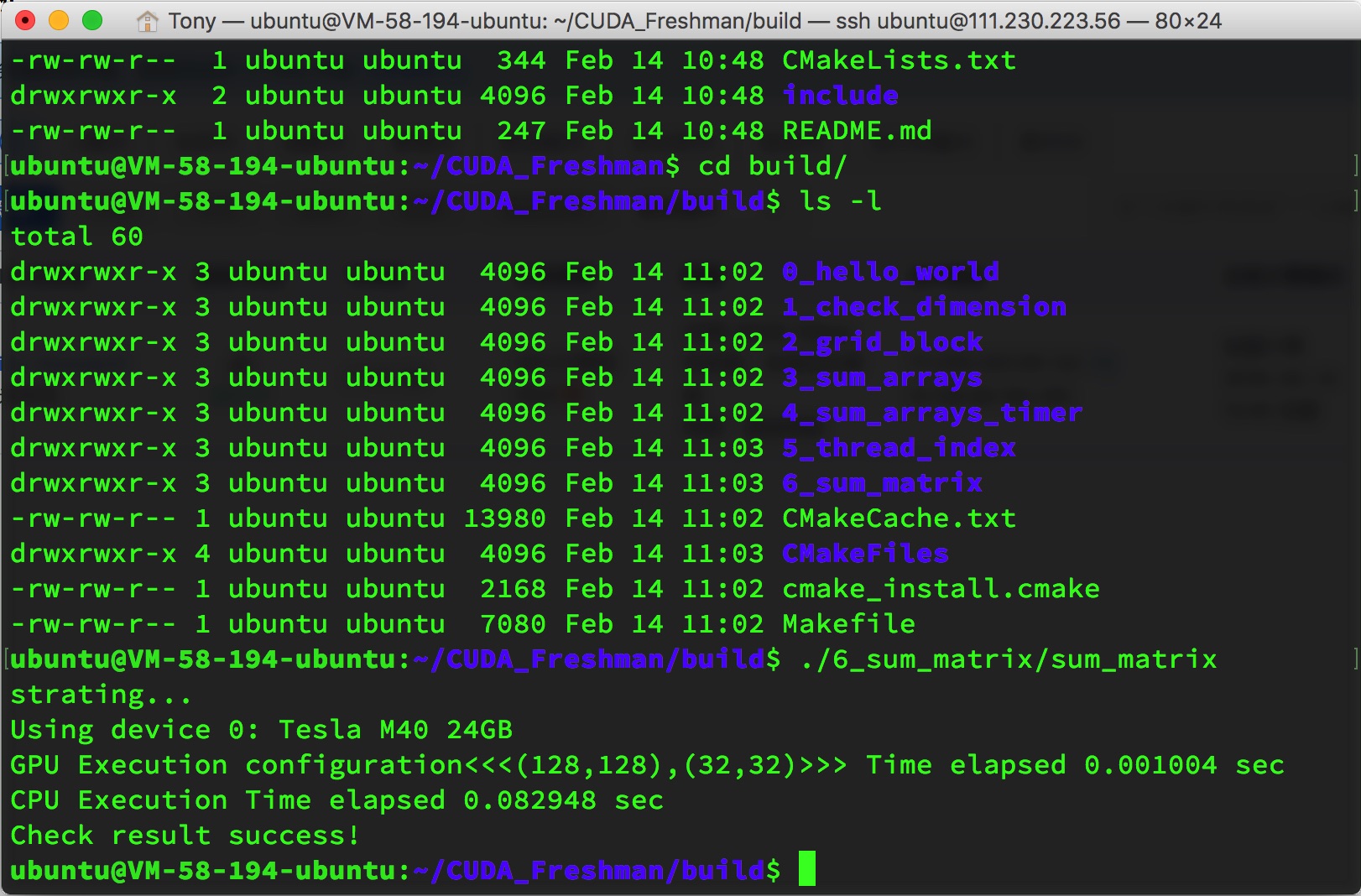Viewport: 1361px width, 896px height.
Task: Select the 1_check_dimension directory entry
Action: click(923, 307)
